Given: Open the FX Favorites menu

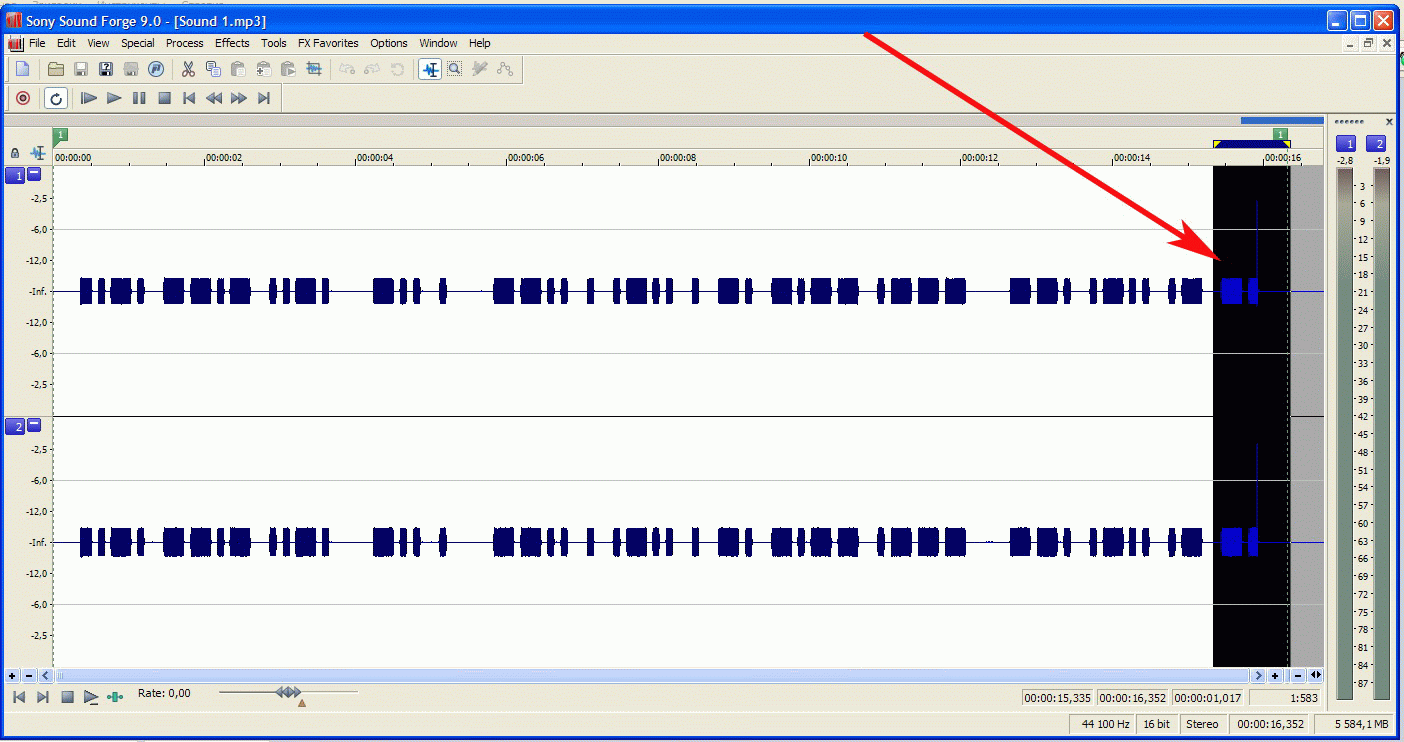Looking at the screenshot, I should [x=328, y=43].
